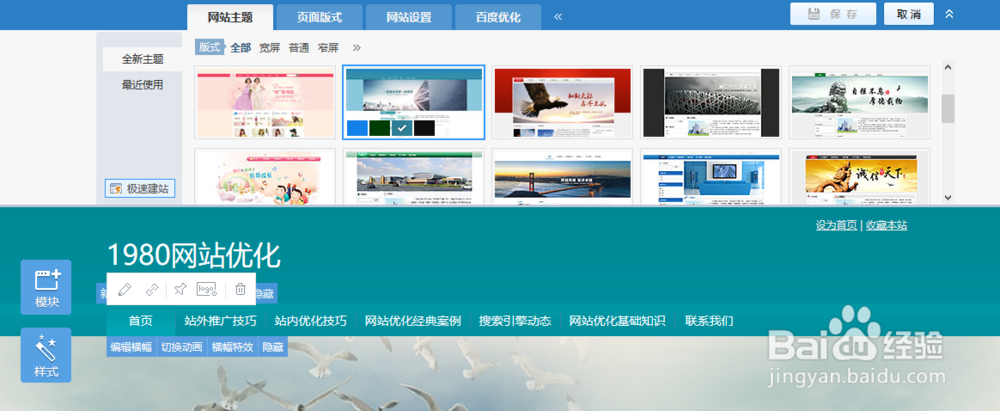Open the 站外推广技巧 navigation item
This screenshot has height=411, width=1000.
[x=220, y=320]
